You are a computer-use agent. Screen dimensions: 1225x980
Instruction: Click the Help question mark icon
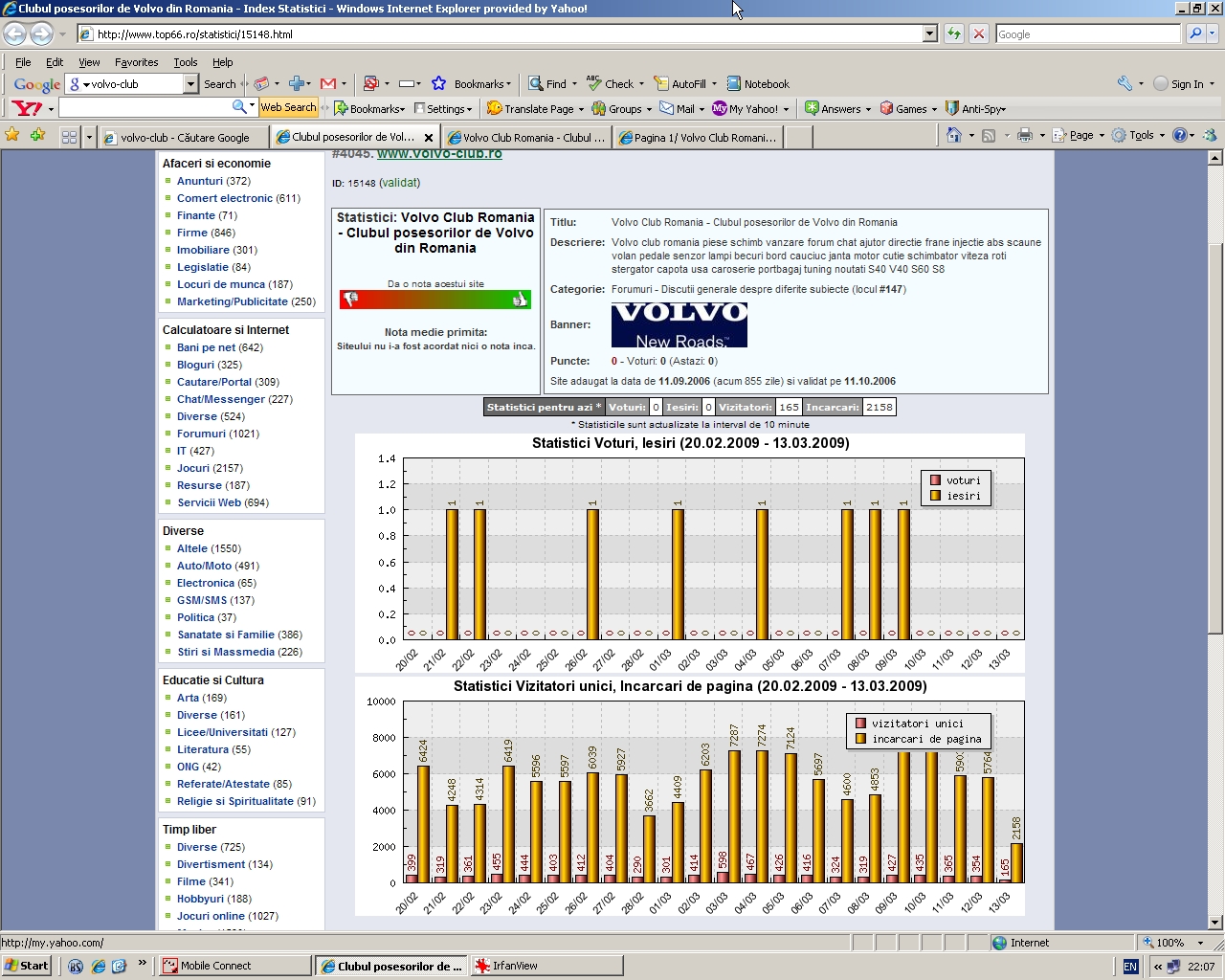1179,135
